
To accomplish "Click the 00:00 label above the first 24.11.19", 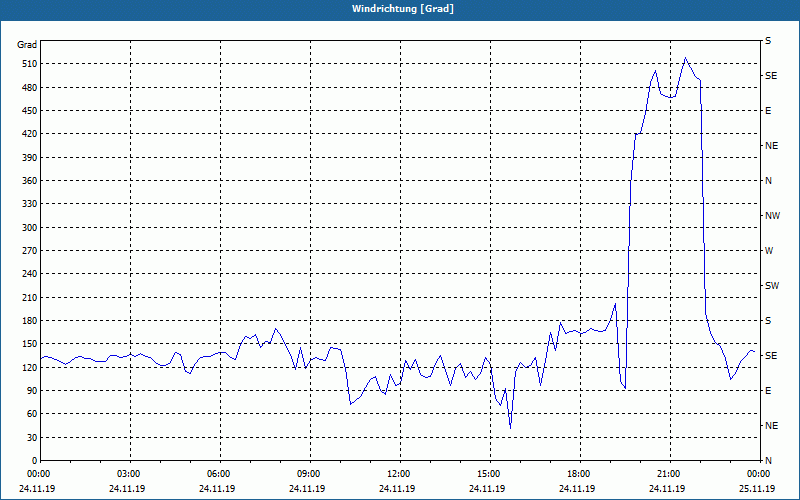I will (39, 473).
